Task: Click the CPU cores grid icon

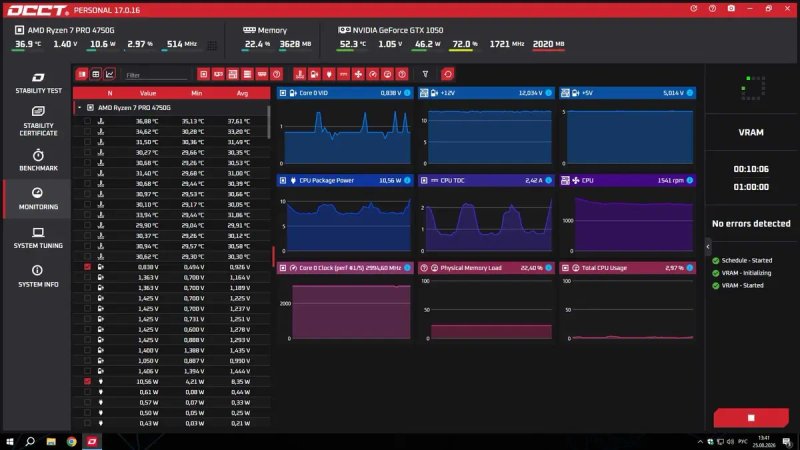Action: [212, 45]
